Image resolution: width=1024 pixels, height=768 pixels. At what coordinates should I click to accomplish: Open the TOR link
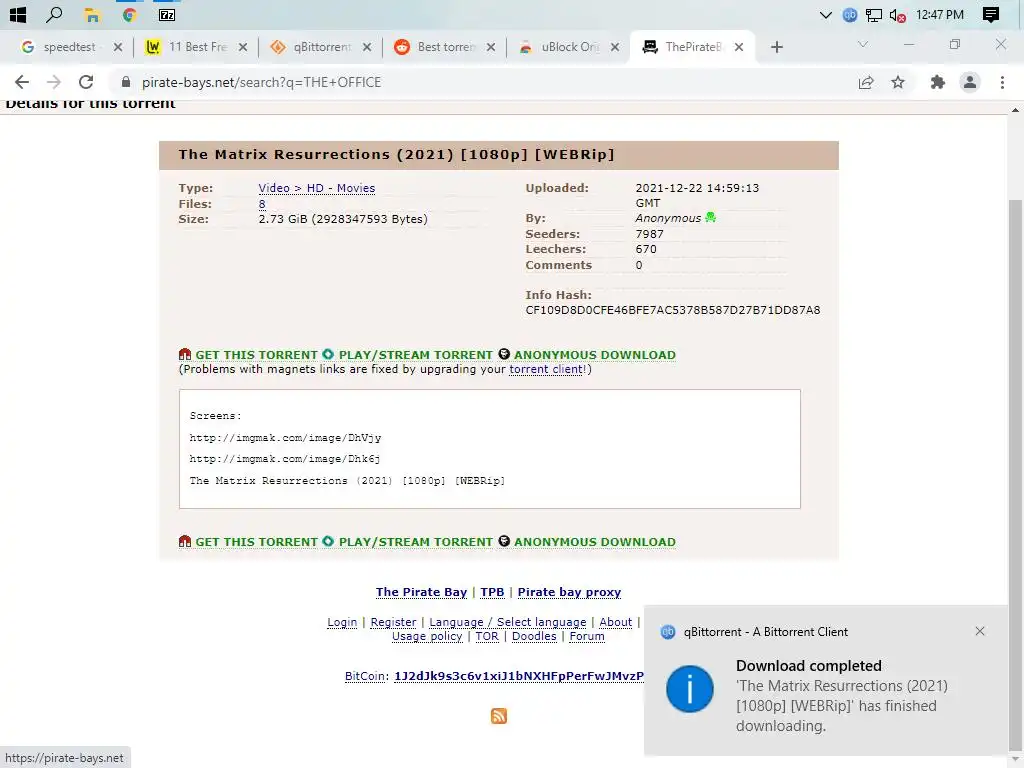pyautogui.click(x=487, y=636)
